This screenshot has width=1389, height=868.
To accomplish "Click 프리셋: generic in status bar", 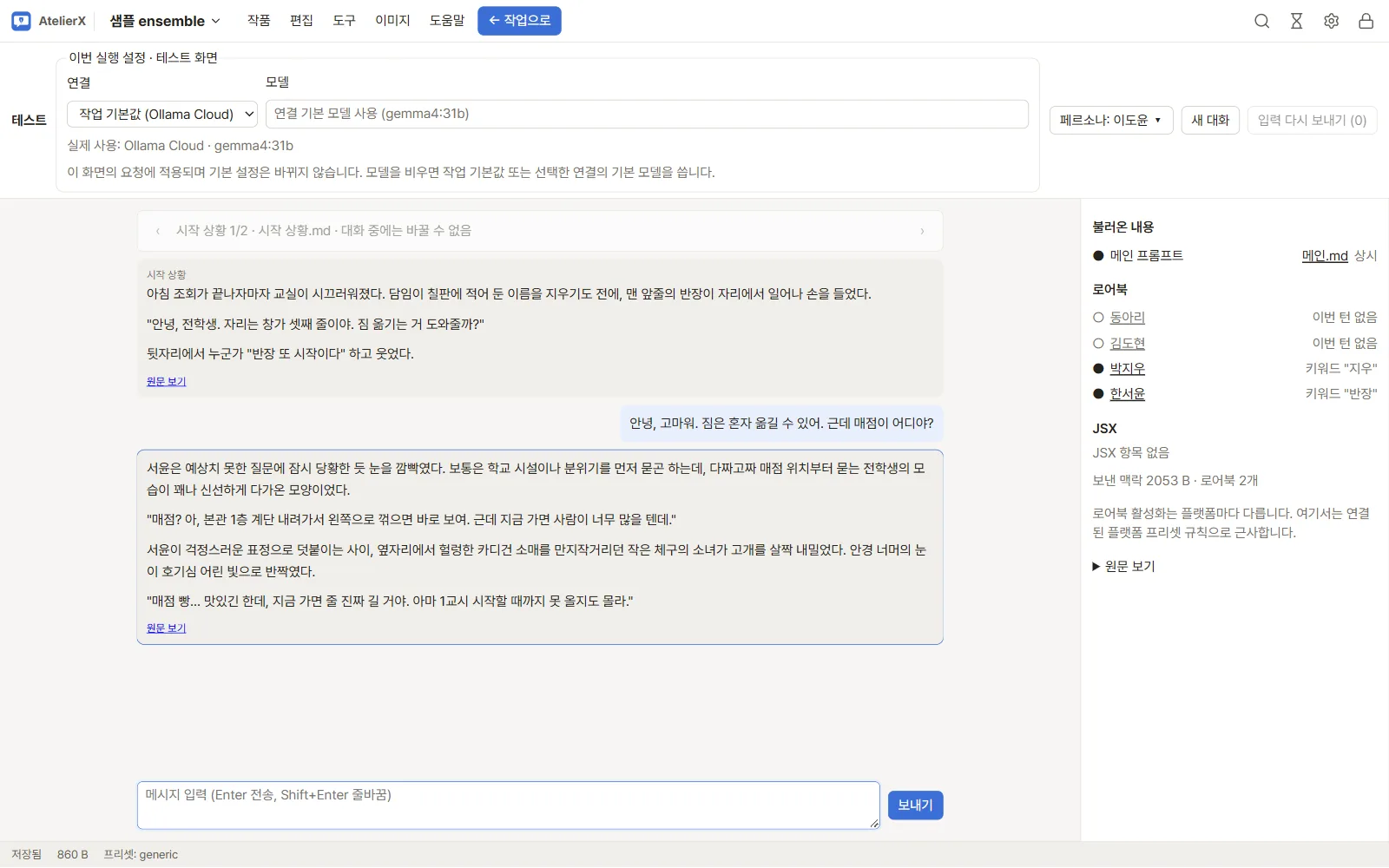I will (141, 855).
